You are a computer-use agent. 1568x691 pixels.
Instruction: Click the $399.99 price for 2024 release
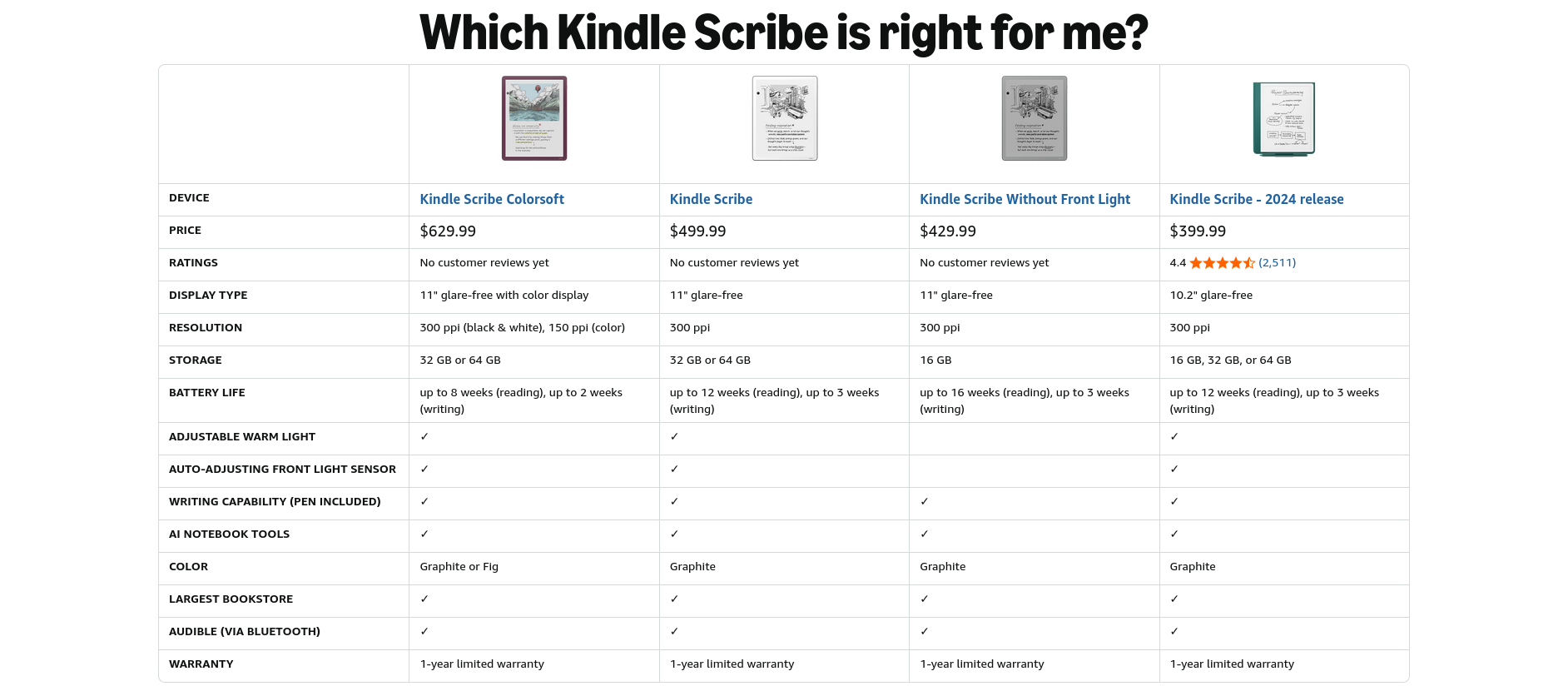(x=1198, y=231)
